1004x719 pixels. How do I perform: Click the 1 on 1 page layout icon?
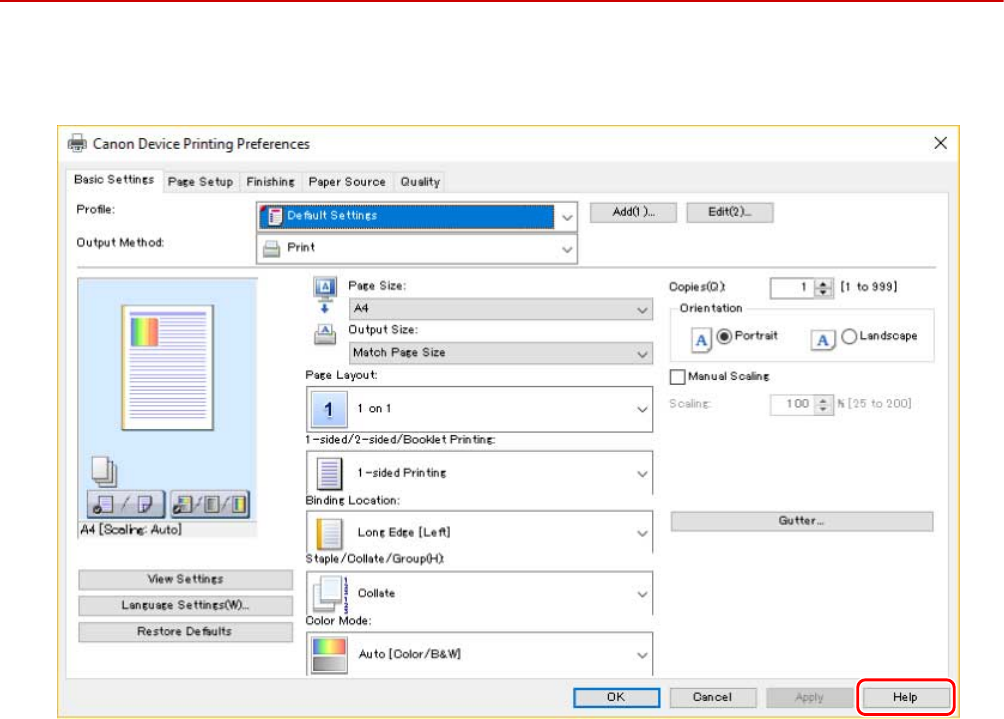click(328, 409)
